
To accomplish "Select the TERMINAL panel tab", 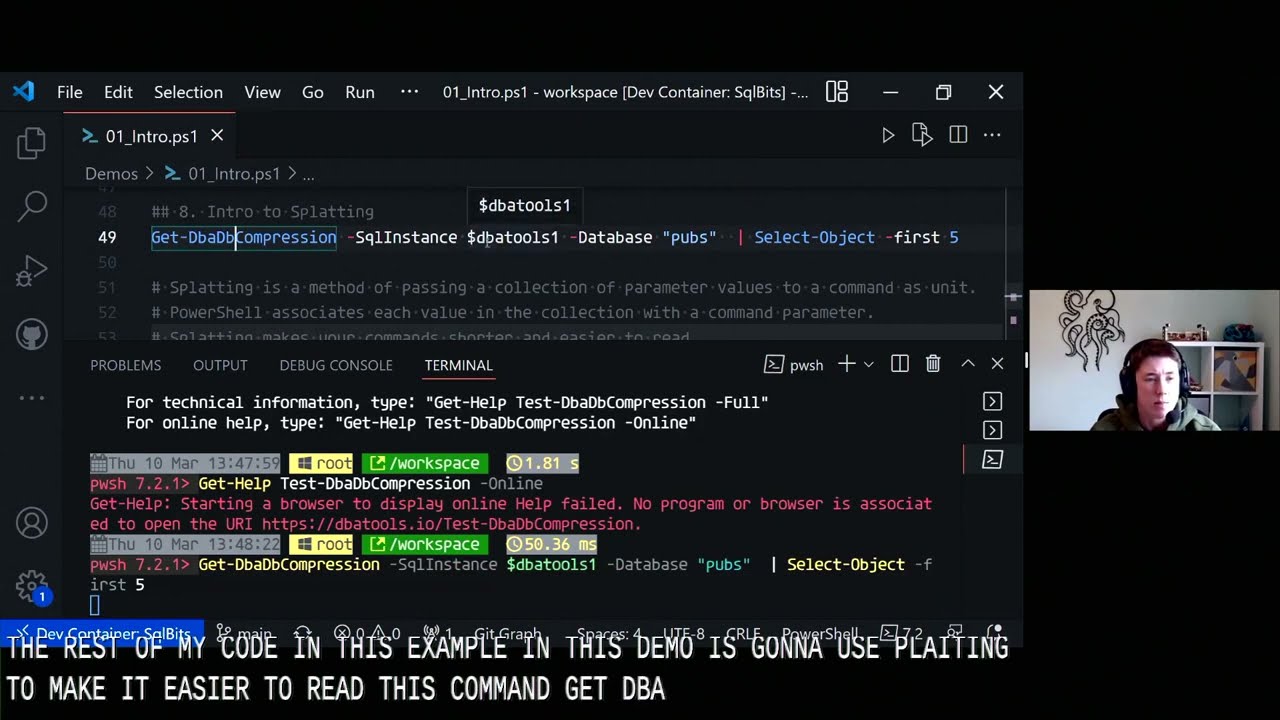I will pos(458,365).
